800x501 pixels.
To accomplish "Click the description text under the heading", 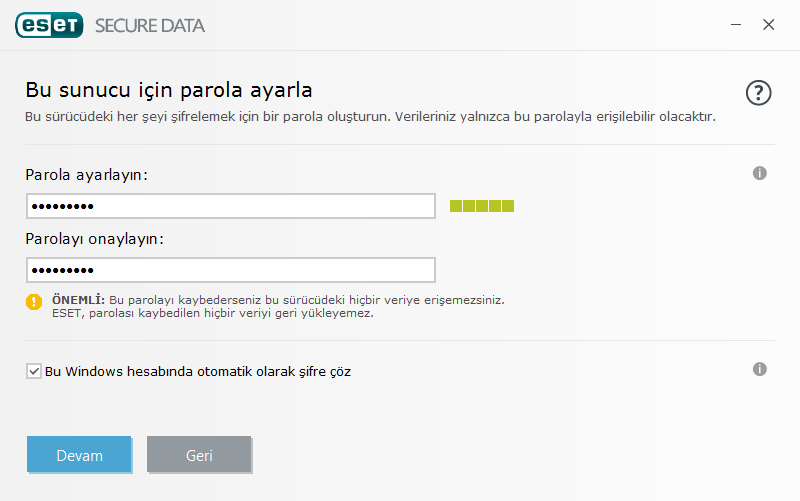I will [x=370, y=117].
